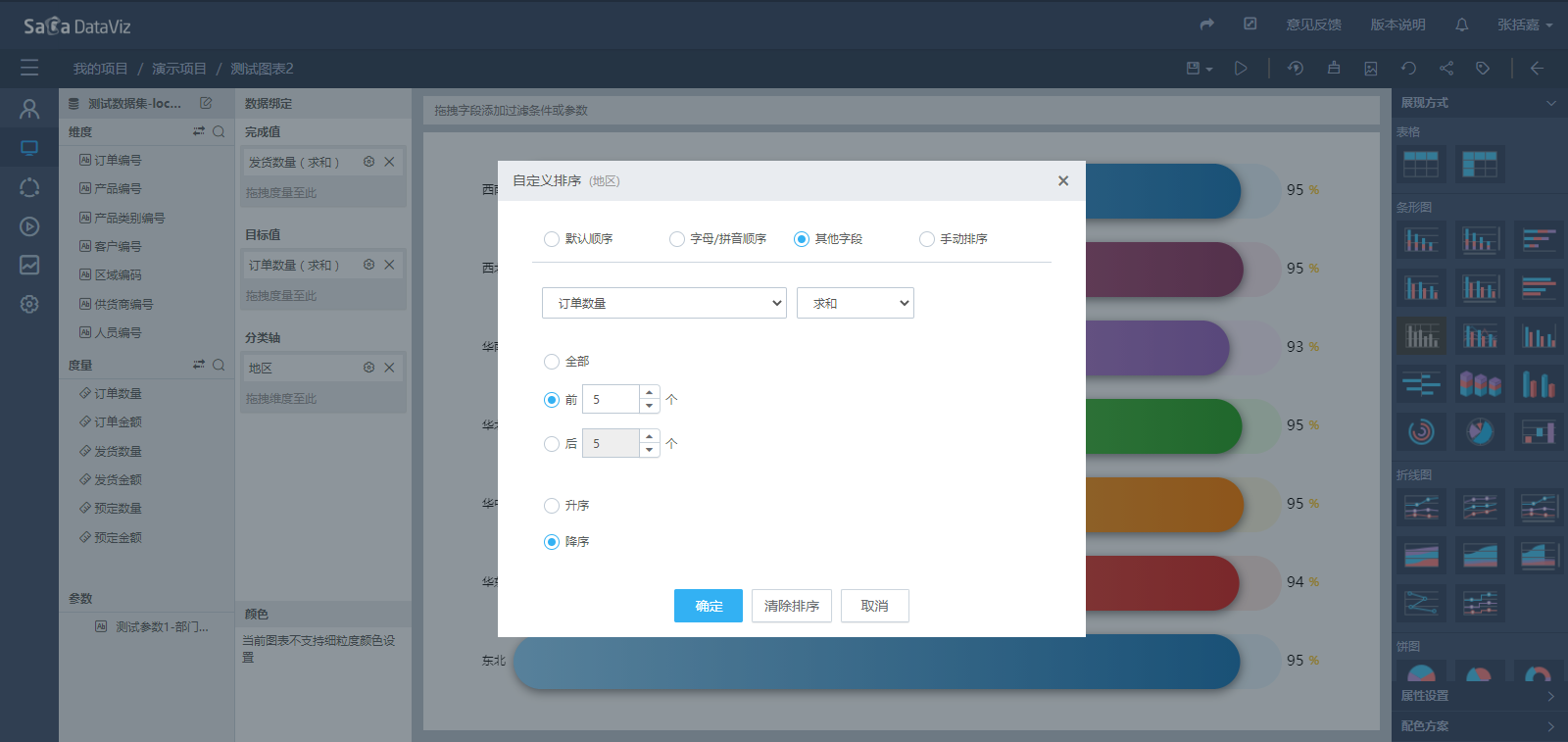Choose the 后 (bottom N) radio option
Screen dimensions: 1568x742
click(552, 444)
